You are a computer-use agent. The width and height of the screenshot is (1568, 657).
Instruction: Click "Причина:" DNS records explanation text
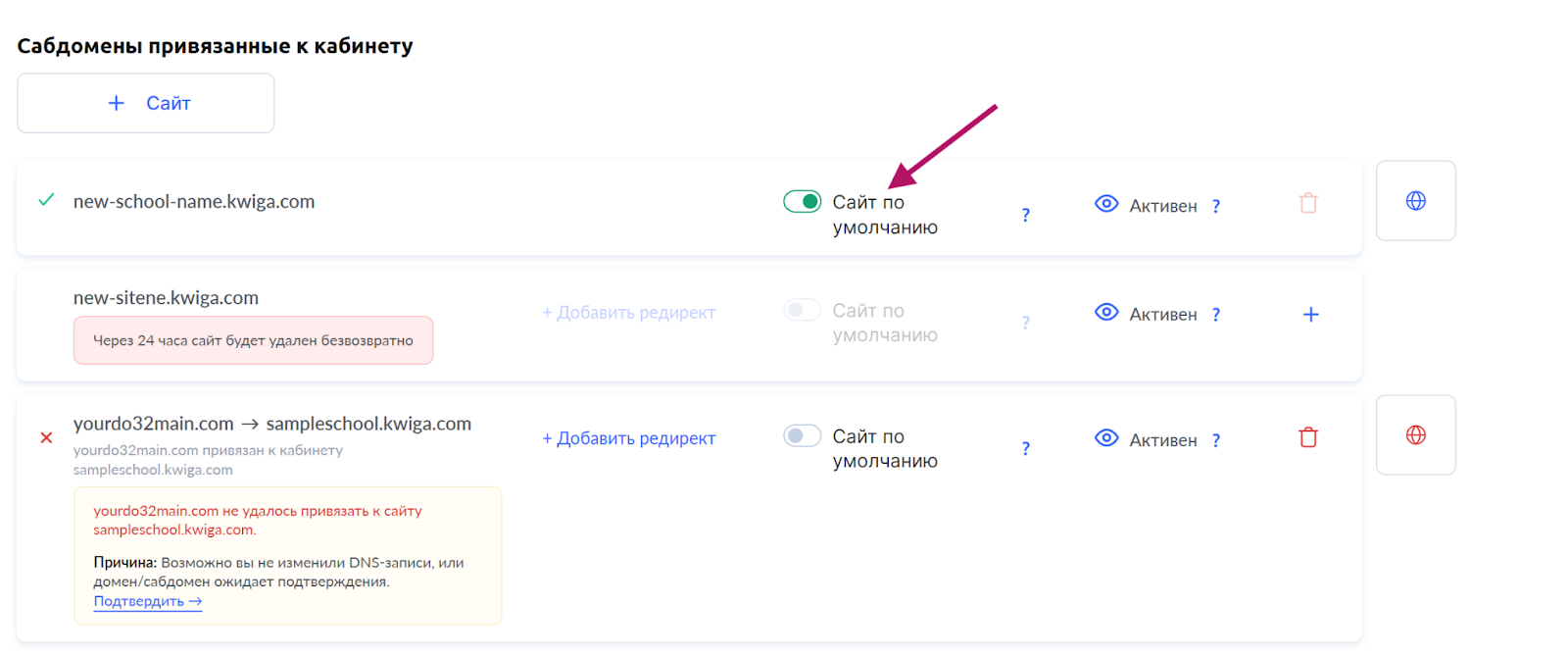point(278,572)
